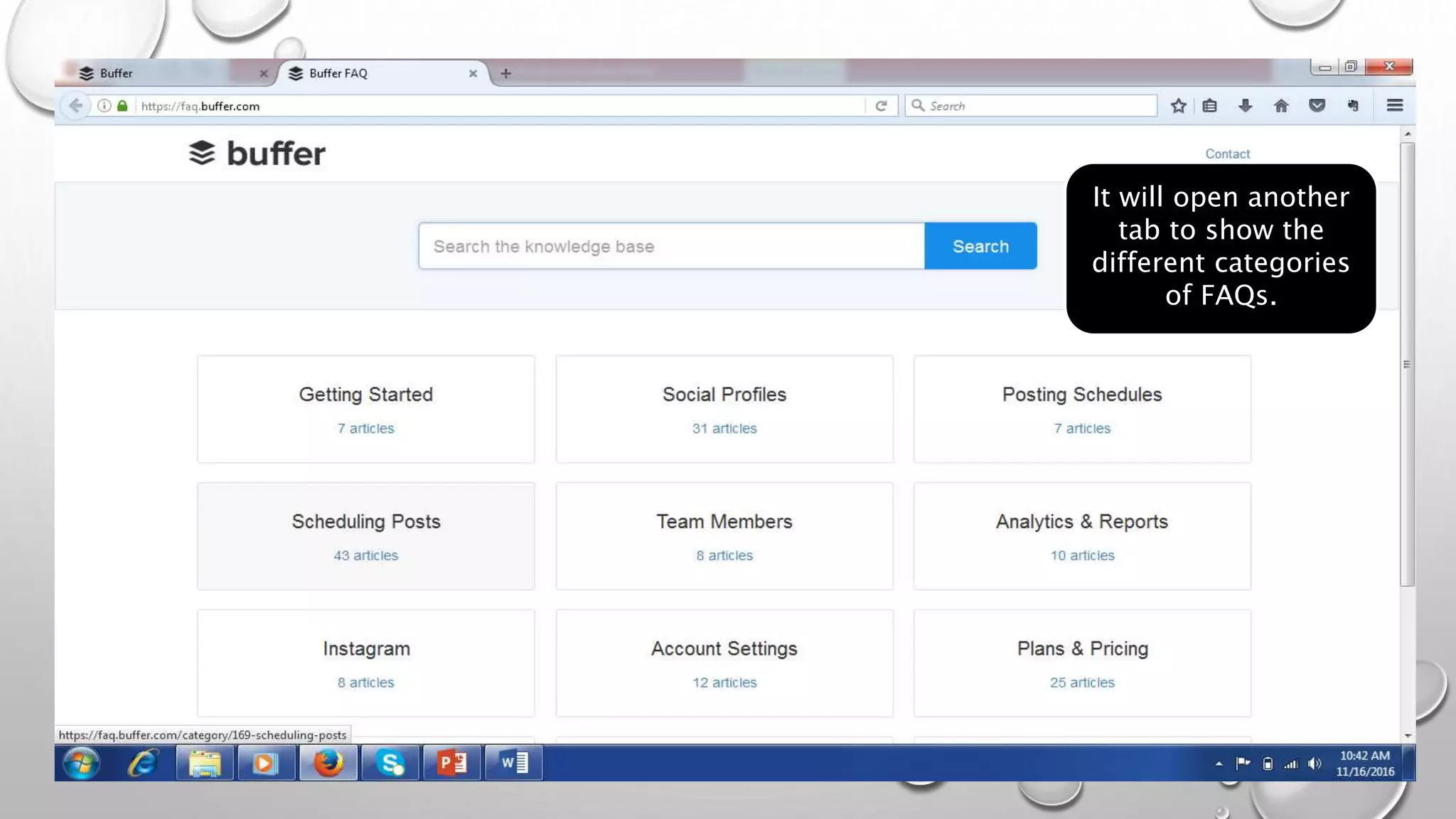The width and height of the screenshot is (1456, 819).
Task: Switch to Word in the taskbar
Action: tap(513, 763)
